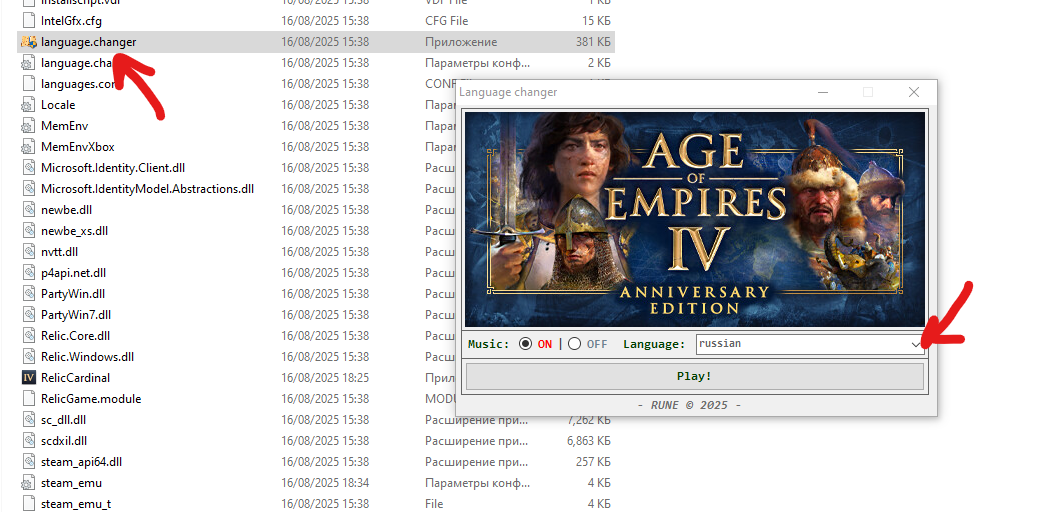Select the music OFF radio button
Image resolution: width=1046 pixels, height=512 pixels.
[x=574, y=344]
